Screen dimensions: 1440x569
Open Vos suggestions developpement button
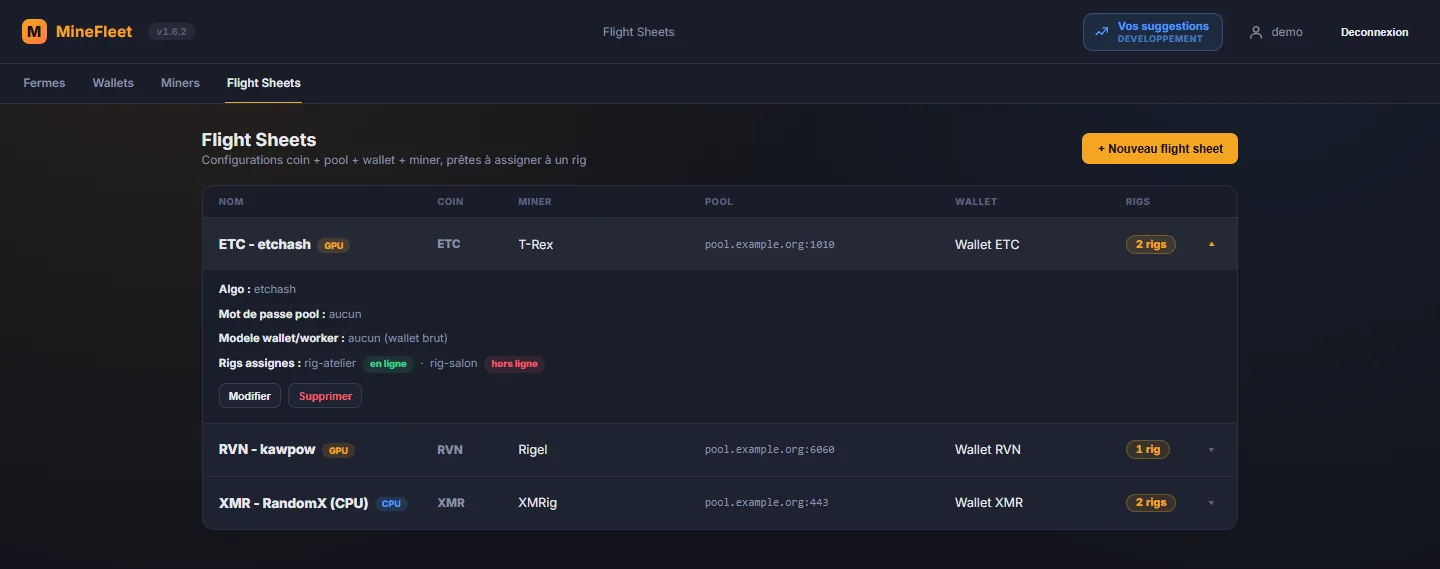tap(1153, 32)
